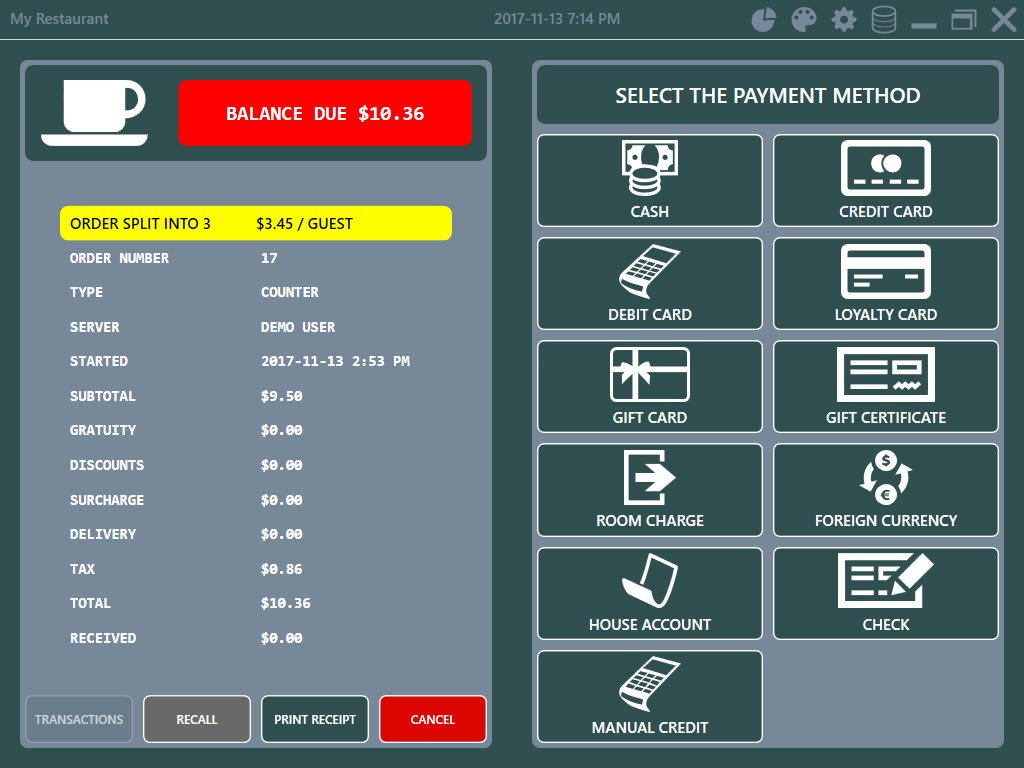Cancel the payment with red Cancel button
Viewport: 1024px width, 768px height.
pyautogui.click(x=433, y=719)
